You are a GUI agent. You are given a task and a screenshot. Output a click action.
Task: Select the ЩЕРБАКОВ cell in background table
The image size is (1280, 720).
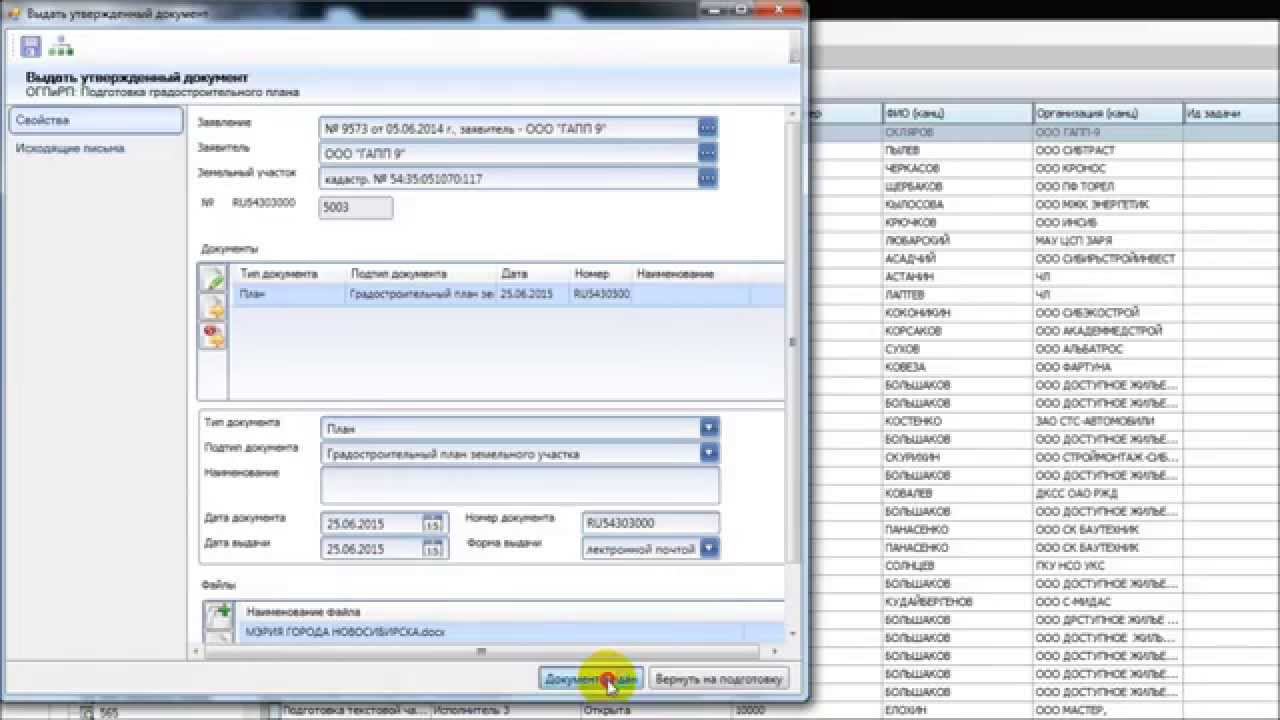[x=957, y=186]
